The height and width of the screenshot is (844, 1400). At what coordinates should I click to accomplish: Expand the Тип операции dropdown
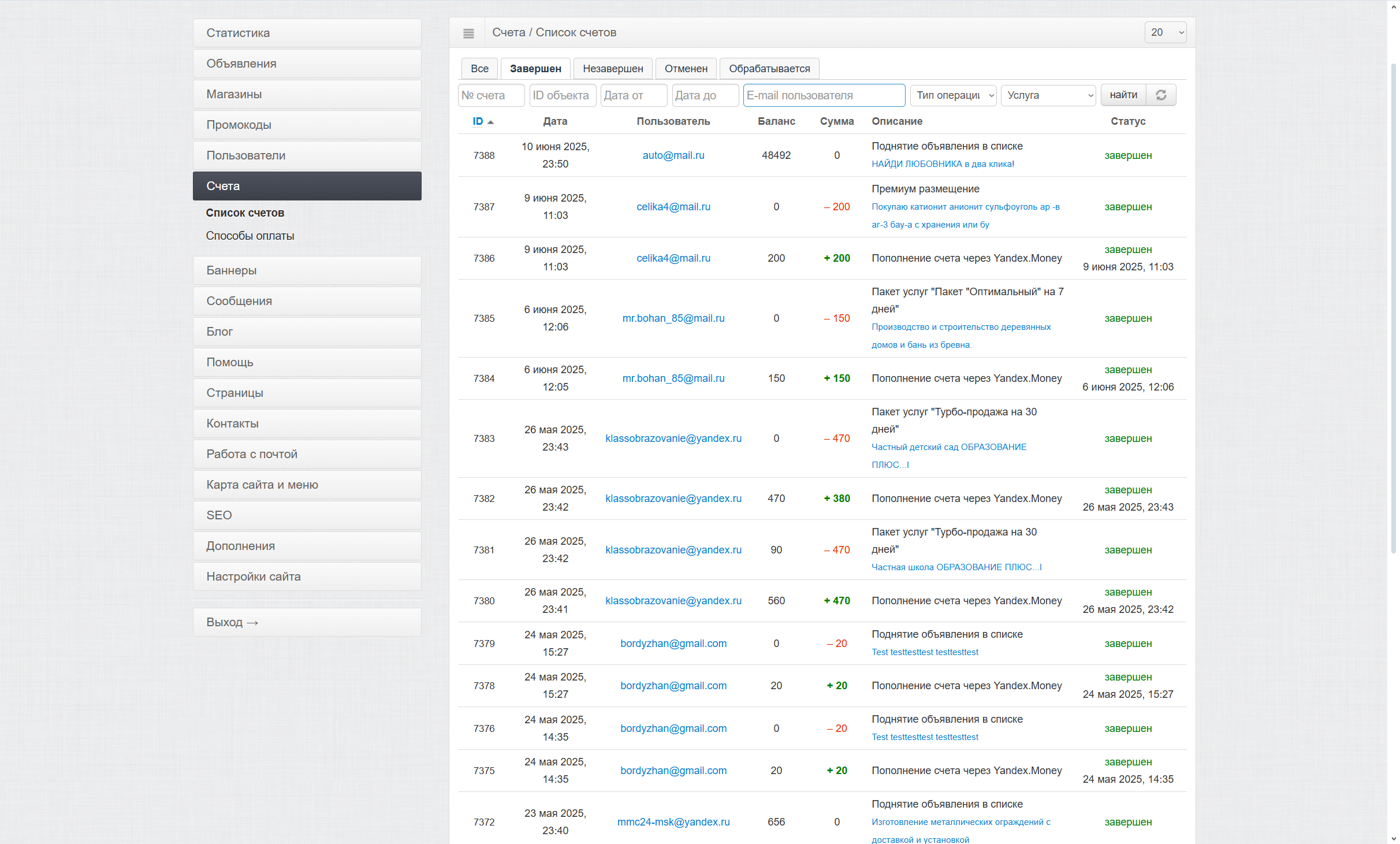click(954, 95)
